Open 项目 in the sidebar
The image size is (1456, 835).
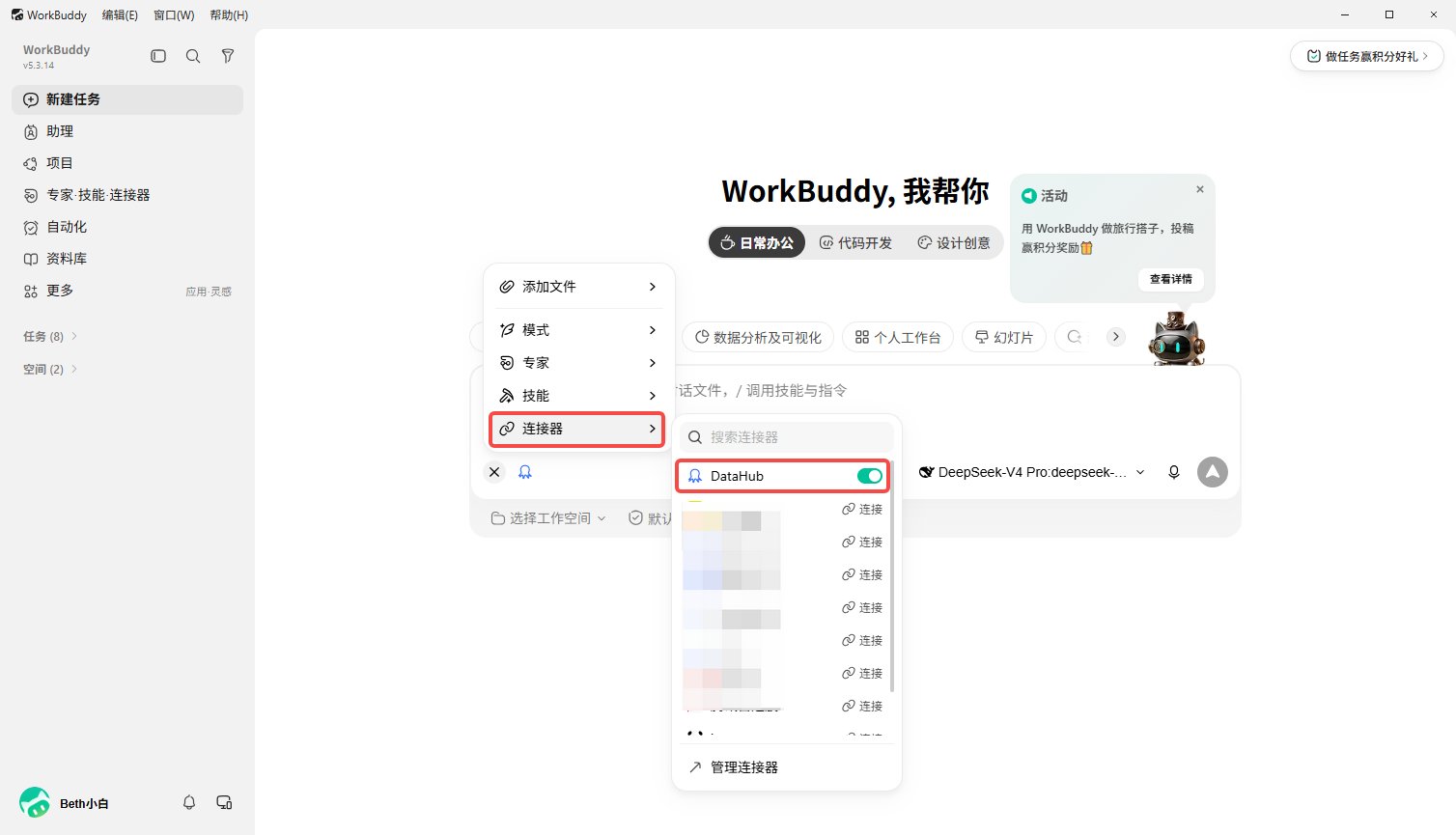click(127, 163)
